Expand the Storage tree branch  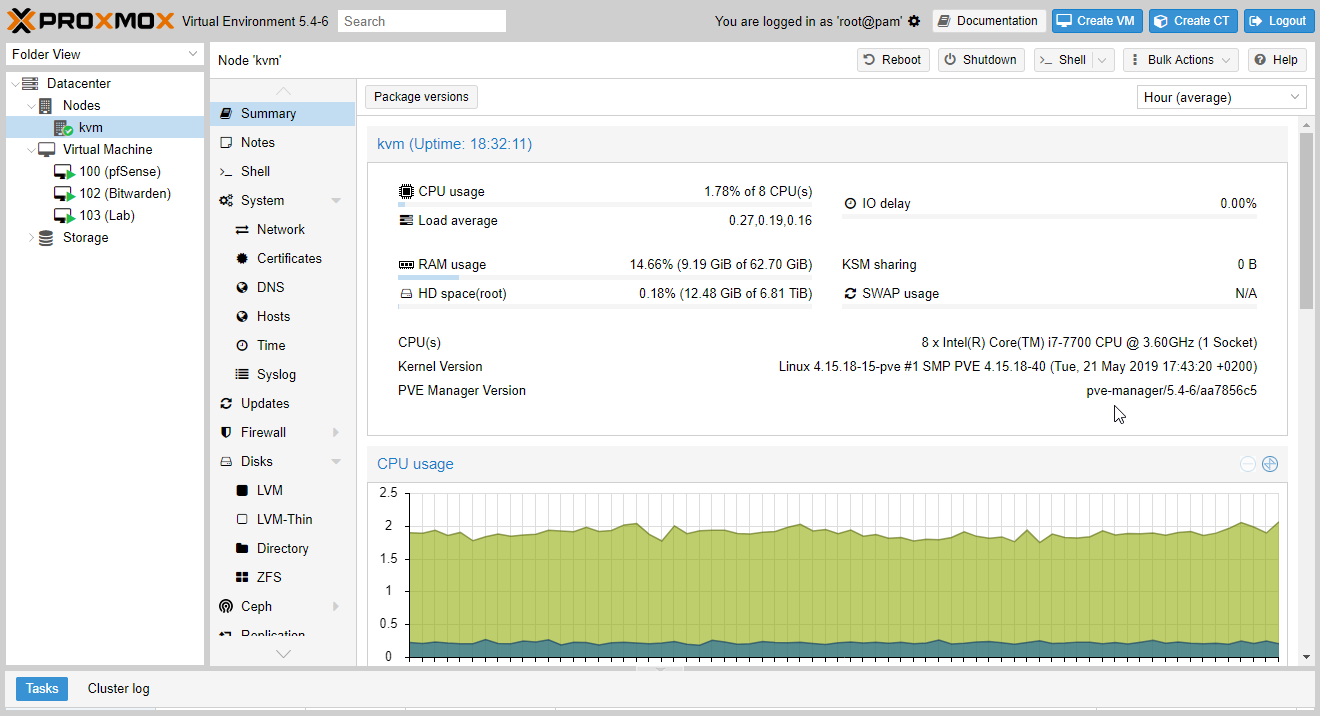pyautogui.click(x=30, y=238)
